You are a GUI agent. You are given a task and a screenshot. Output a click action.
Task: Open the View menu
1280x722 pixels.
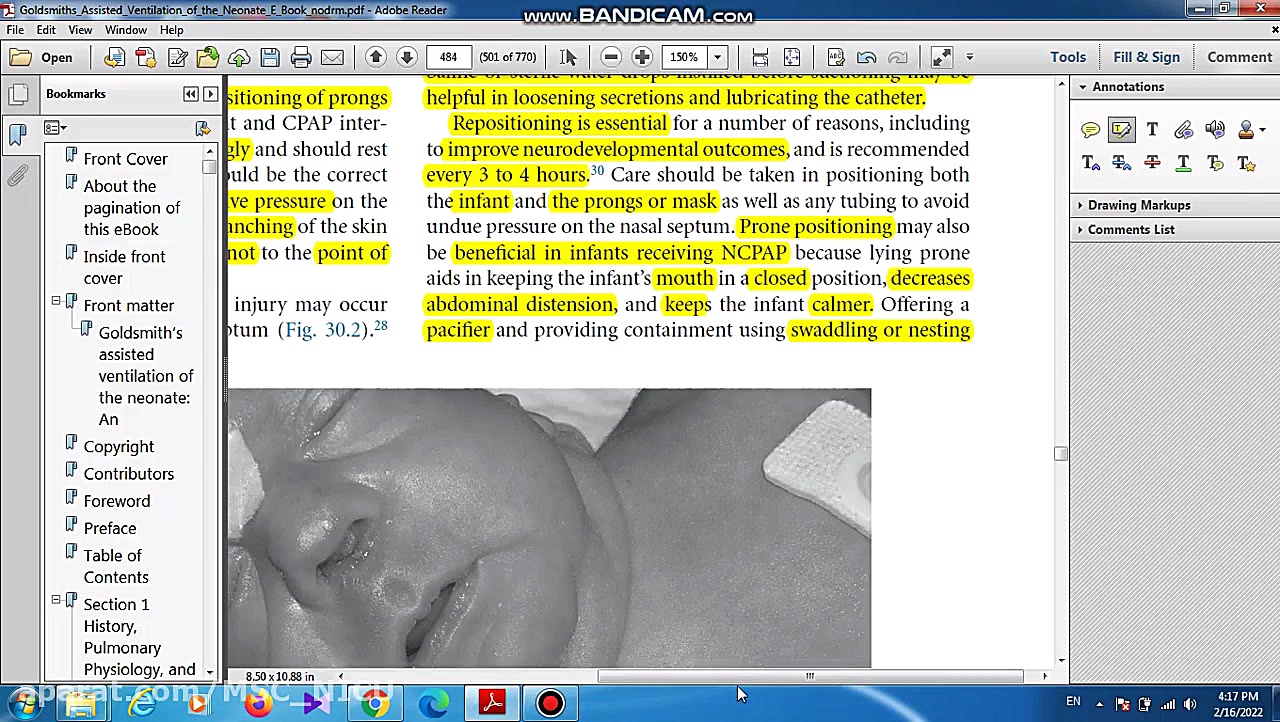tap(80, 30)
